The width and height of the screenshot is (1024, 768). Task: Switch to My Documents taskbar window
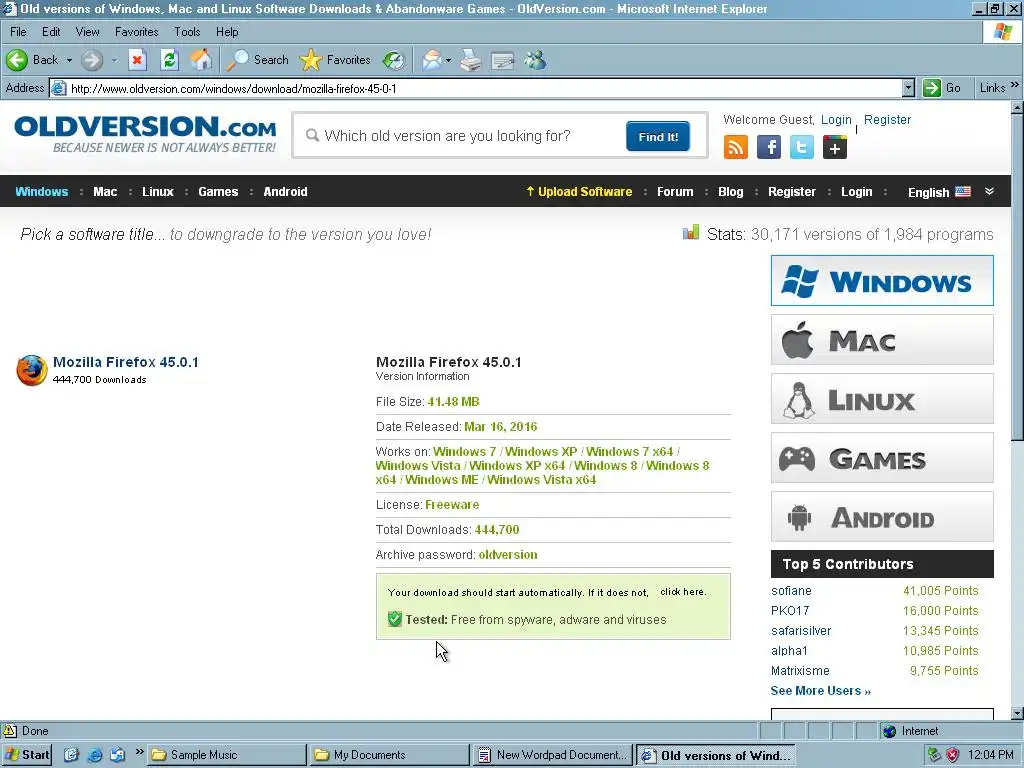click(390, 755)
